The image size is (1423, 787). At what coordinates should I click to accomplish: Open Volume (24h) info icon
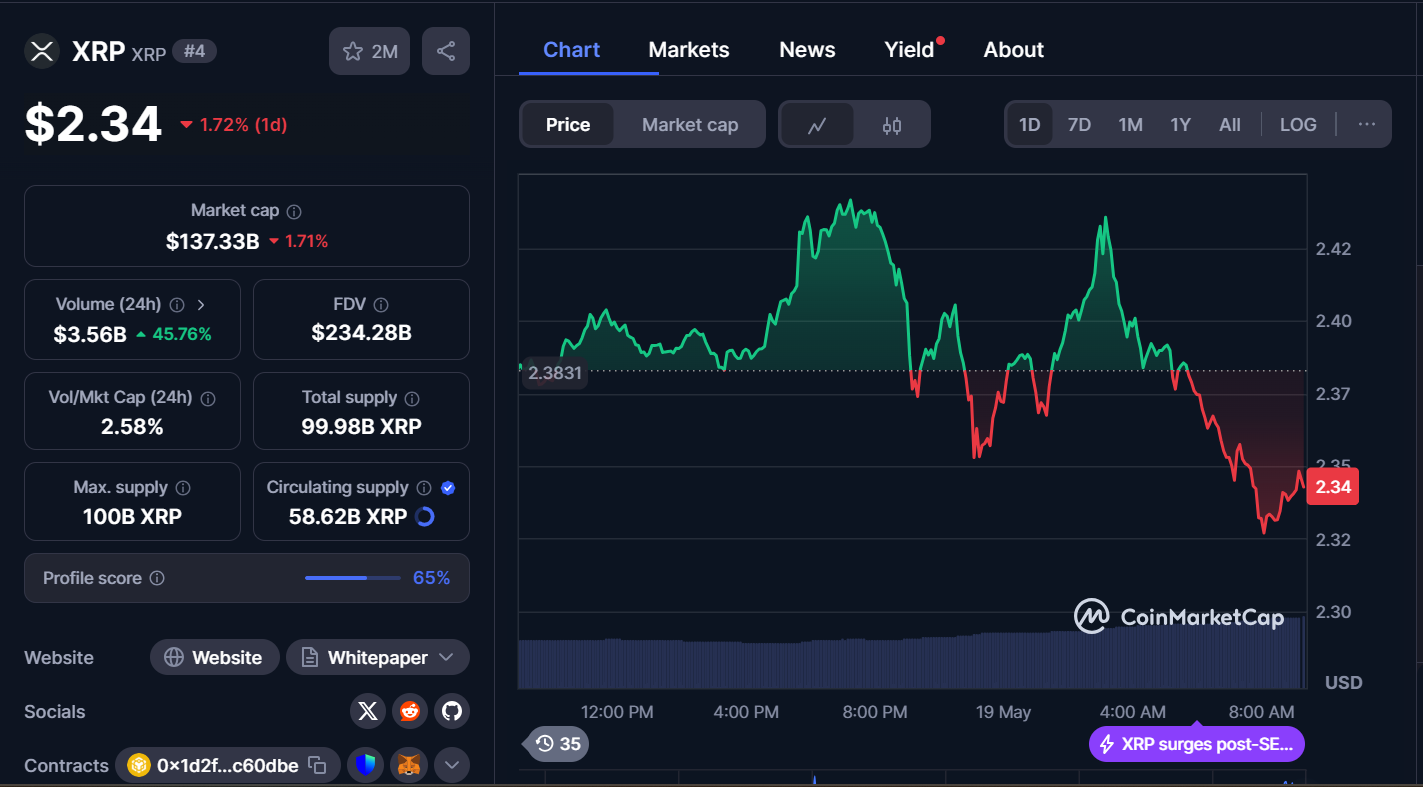click(177, 304)
